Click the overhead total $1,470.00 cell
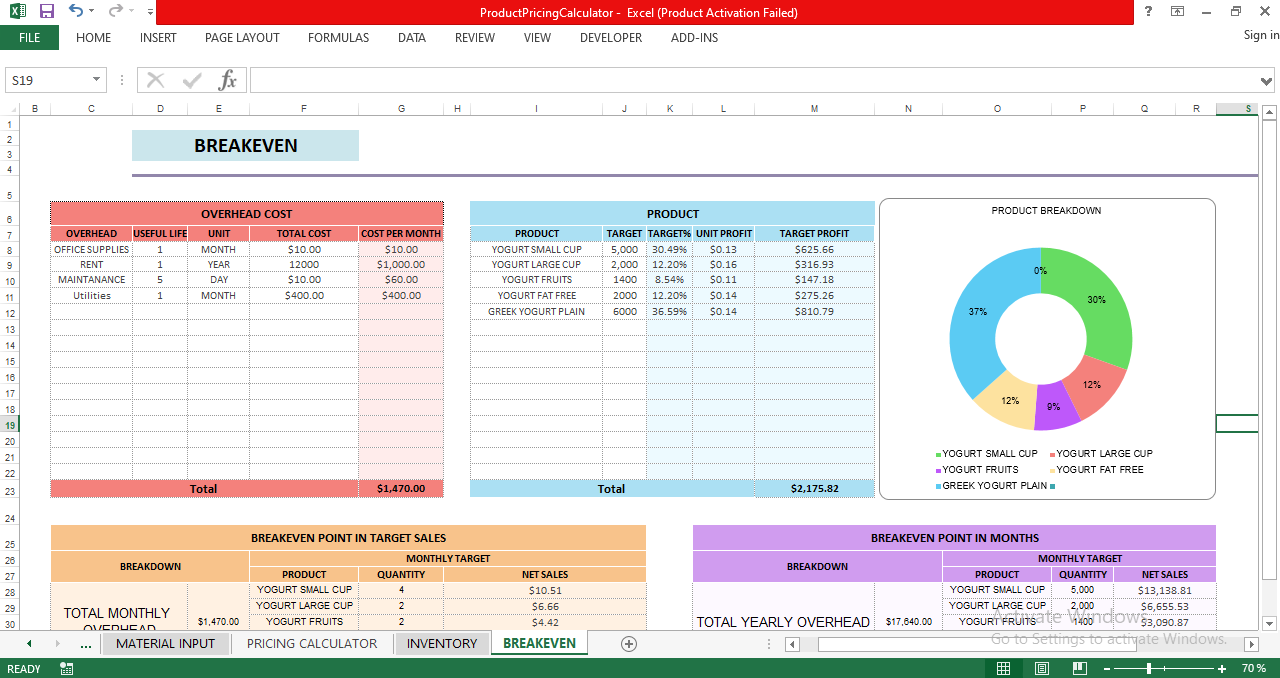Viewport: 1280px width, 678px height. click(x=401, y=488)
